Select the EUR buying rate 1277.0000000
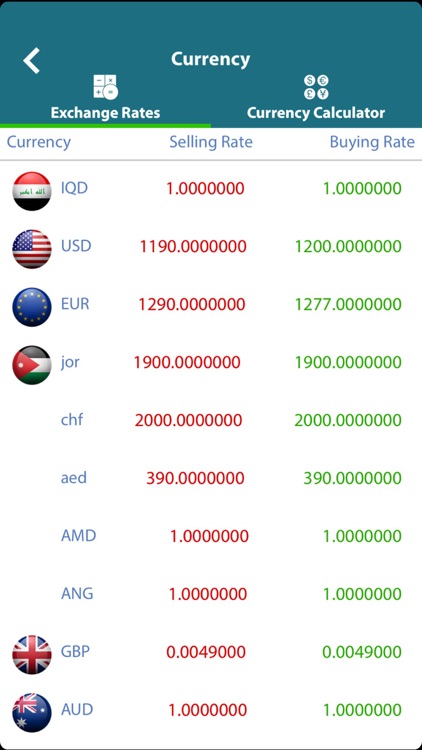This screenshot has height=750, width=422. coord(348,304)
